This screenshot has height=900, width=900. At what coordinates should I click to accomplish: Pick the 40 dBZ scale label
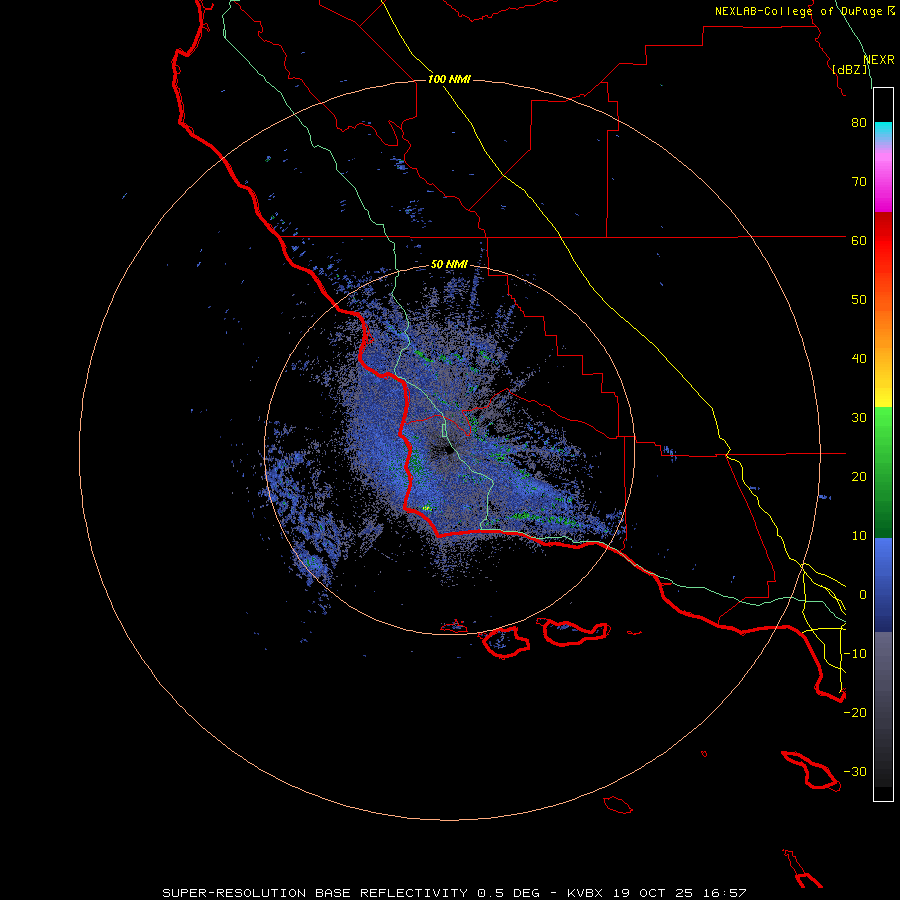859,359
